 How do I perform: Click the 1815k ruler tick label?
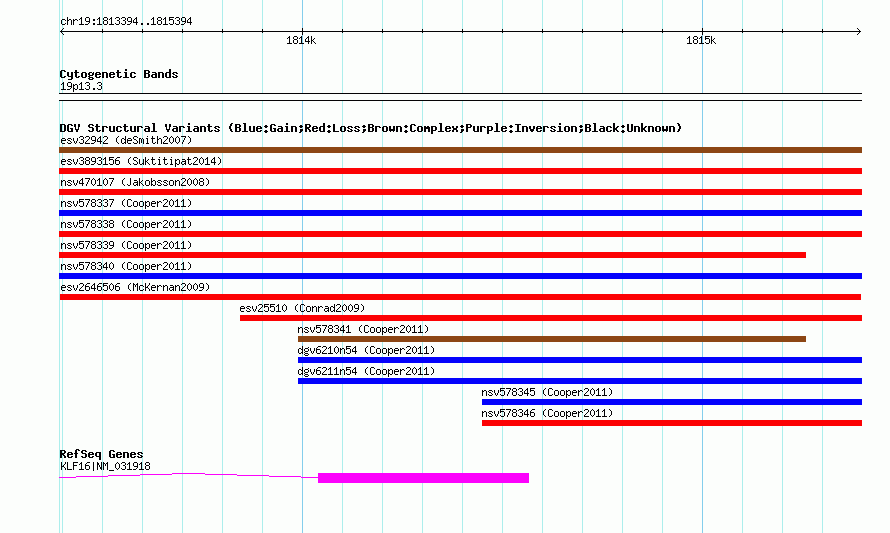[x=701, y=40]
